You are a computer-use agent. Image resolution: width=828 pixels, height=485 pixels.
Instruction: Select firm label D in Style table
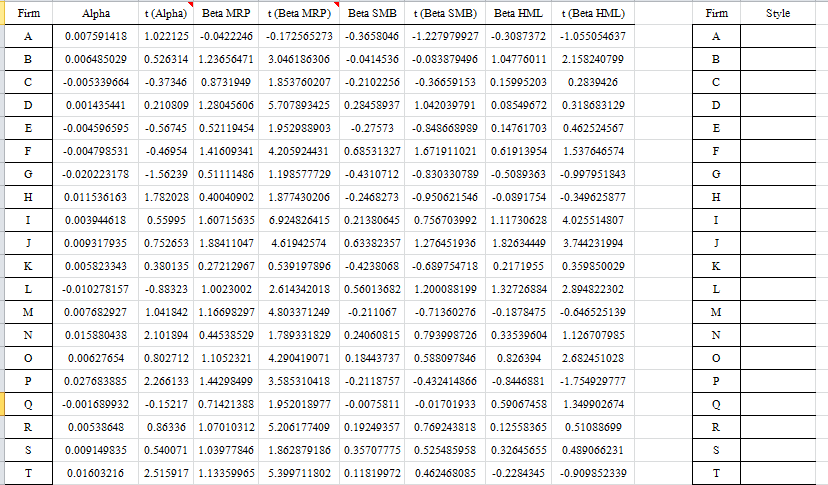[x=716, y=105]
